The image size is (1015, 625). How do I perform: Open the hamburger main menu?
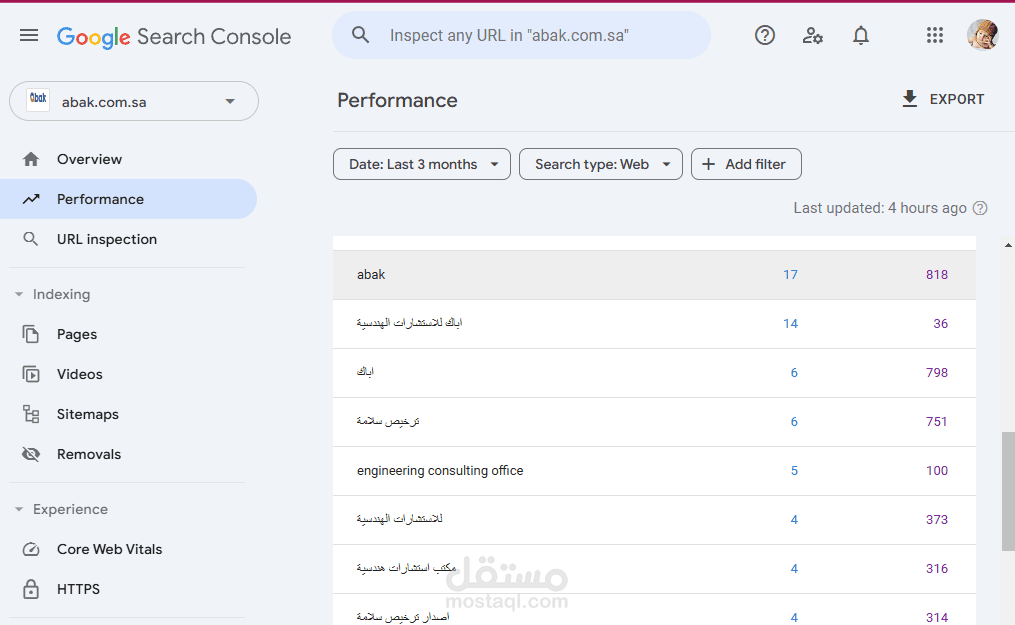click(28, 35)
